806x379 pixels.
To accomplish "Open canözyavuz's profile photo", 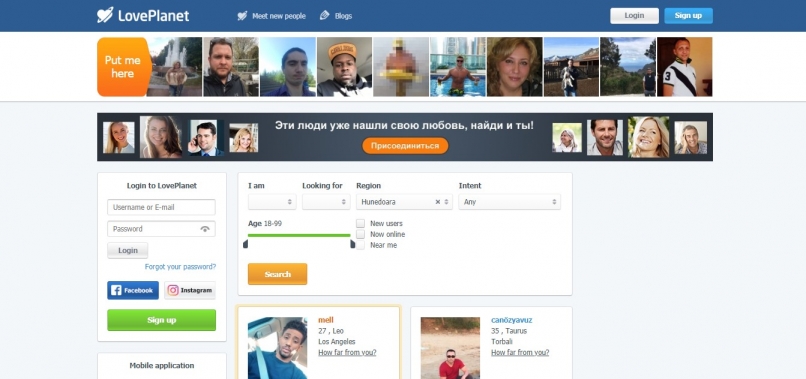I will (450, 348).
